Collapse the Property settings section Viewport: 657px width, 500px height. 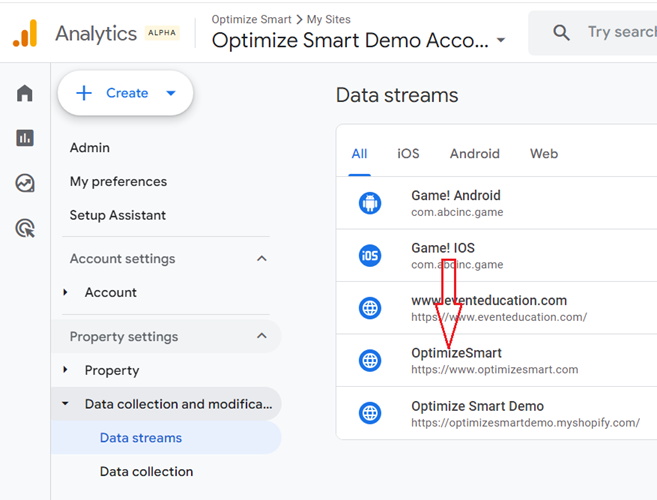pos(262,336)
